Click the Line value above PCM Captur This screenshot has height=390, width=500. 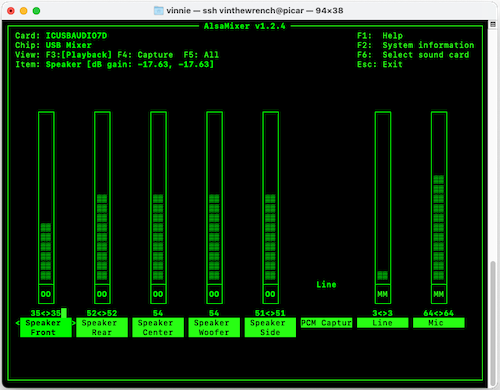click(x=326, y=284)
